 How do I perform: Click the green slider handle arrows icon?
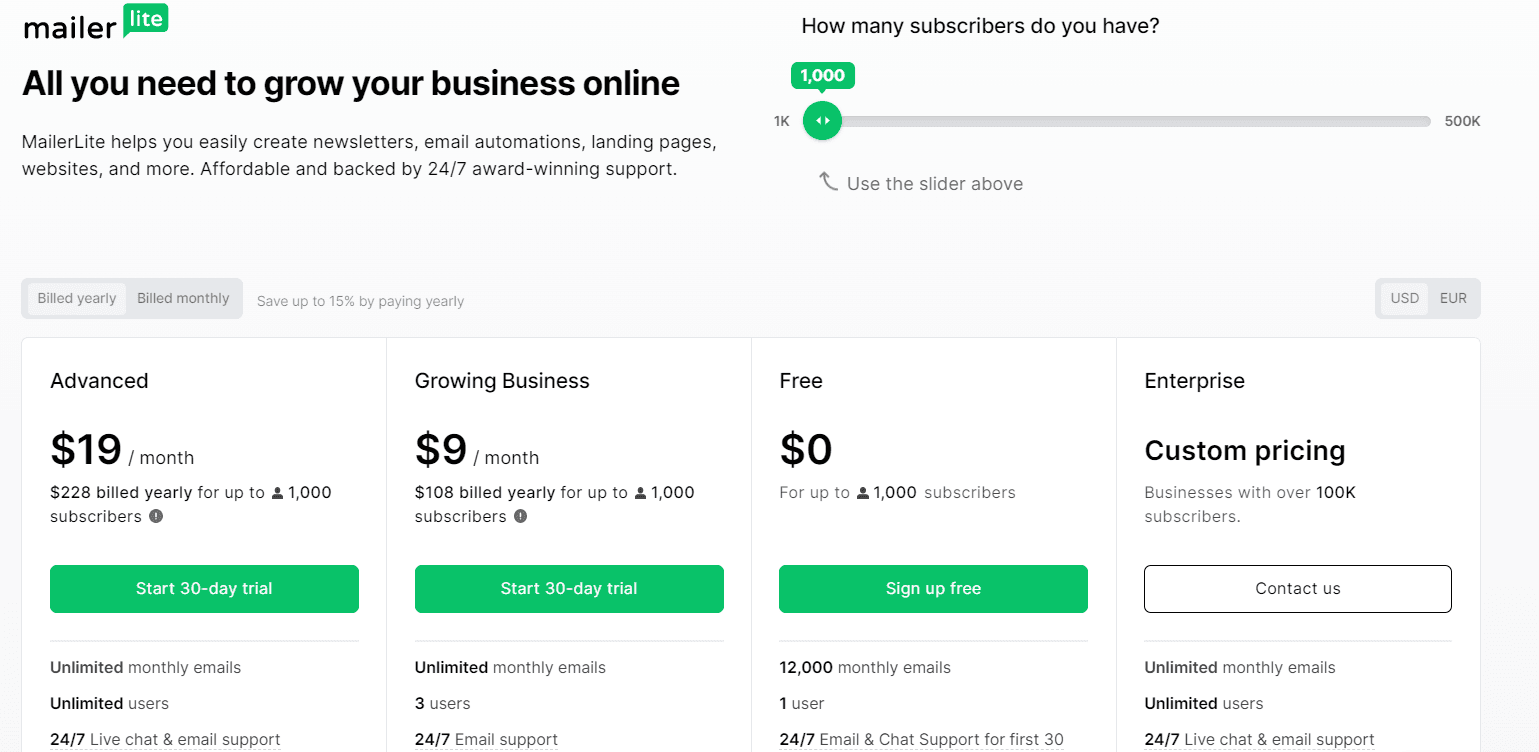pyautogui.click(x=822, y=120)
